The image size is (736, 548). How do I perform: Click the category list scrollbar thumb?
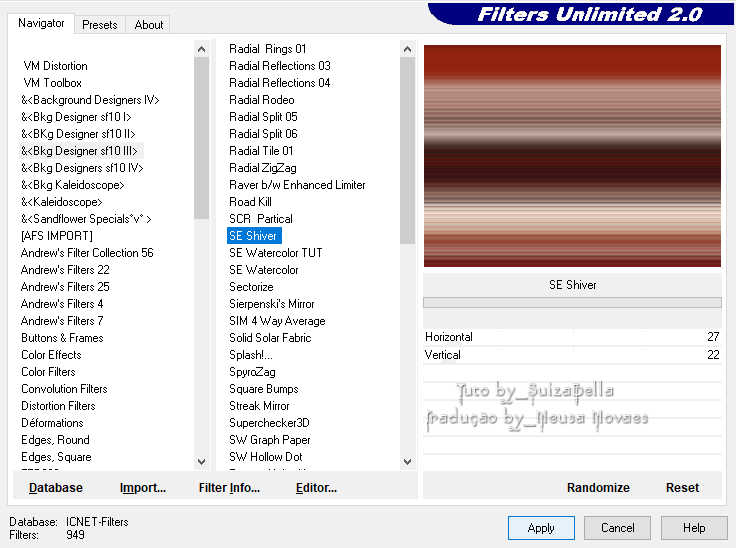pos(201,138)
